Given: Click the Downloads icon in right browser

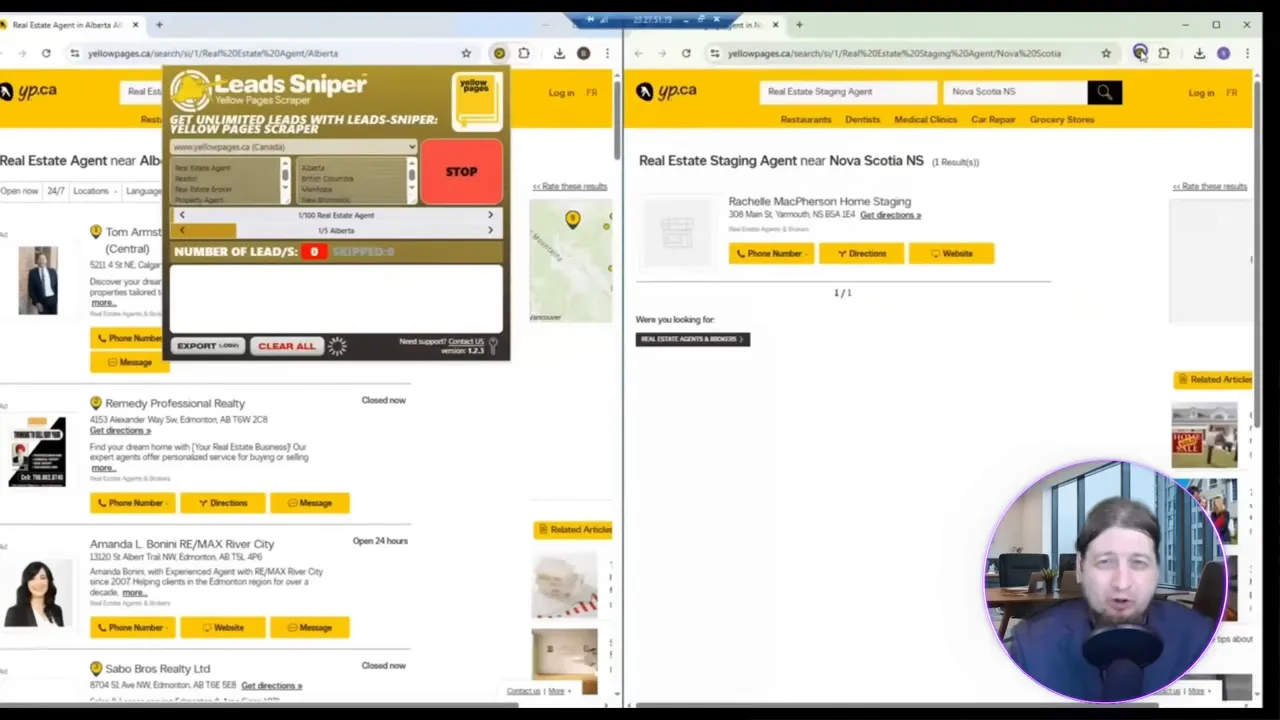Looking at the screenshot, I should [1199, 53].
